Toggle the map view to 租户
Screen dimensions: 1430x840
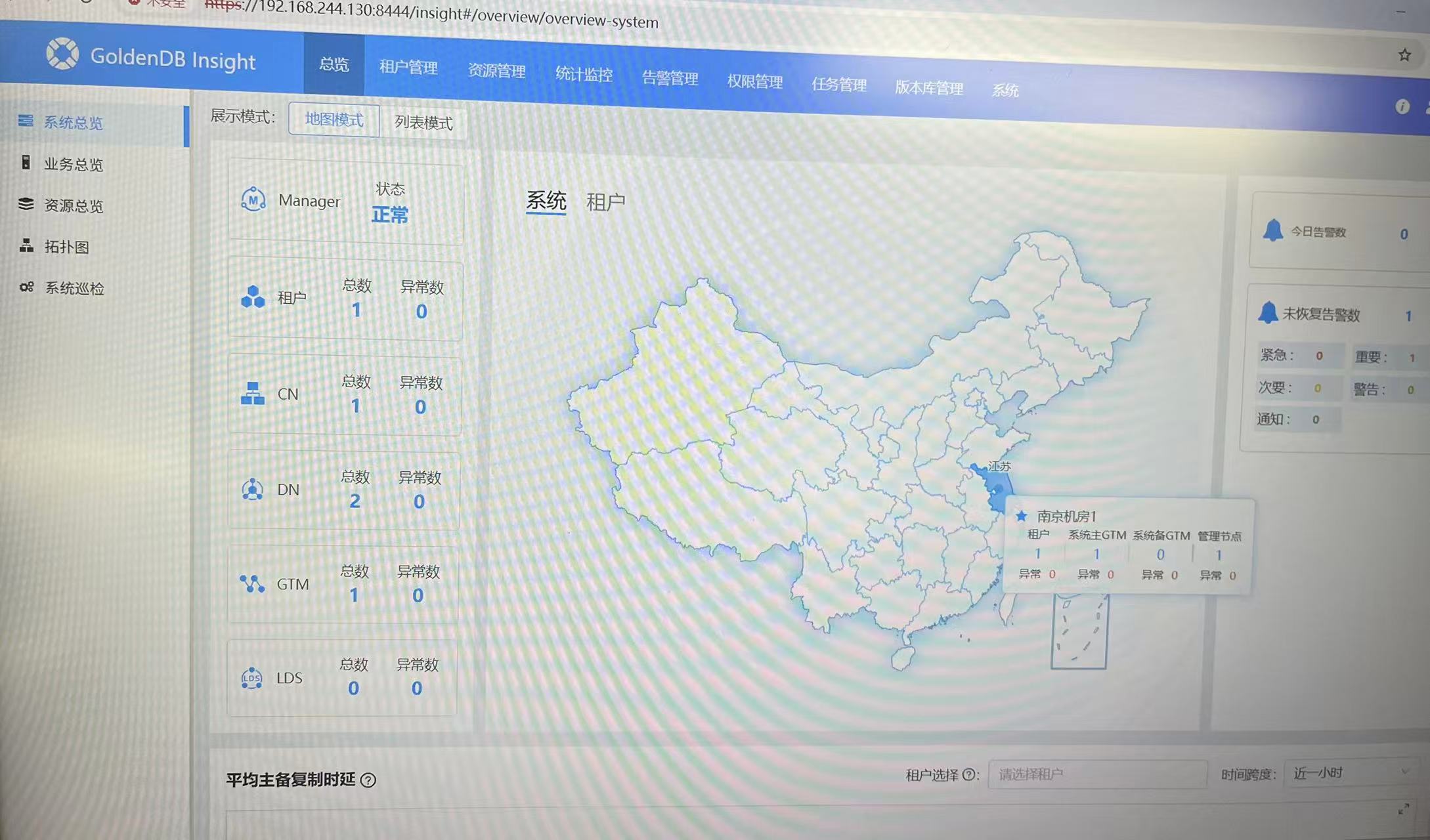point(605,201)
